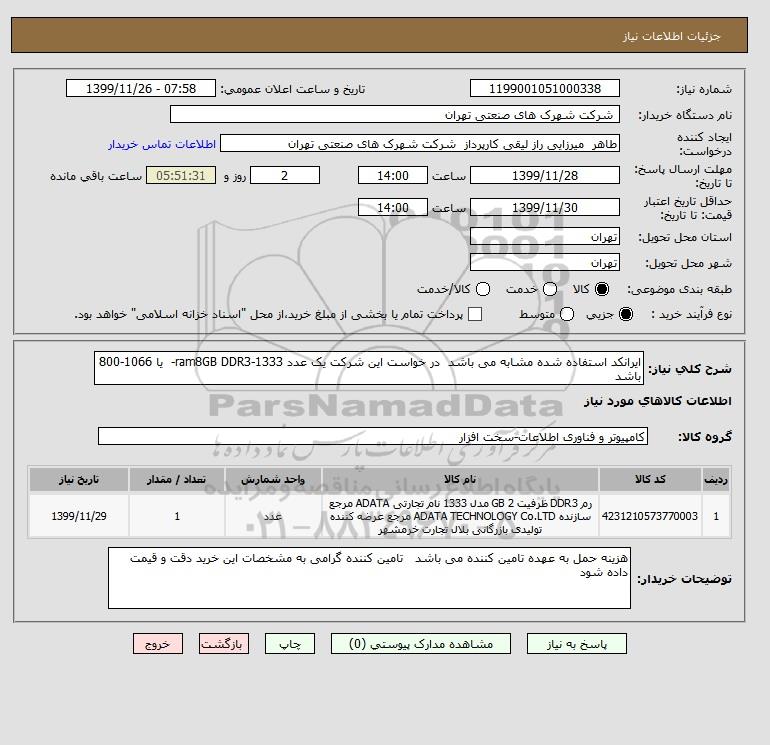This screenshot has width=770, height=745.
Task: Select the جزیی purchase type radio
Action: click(x=626, y=314)
